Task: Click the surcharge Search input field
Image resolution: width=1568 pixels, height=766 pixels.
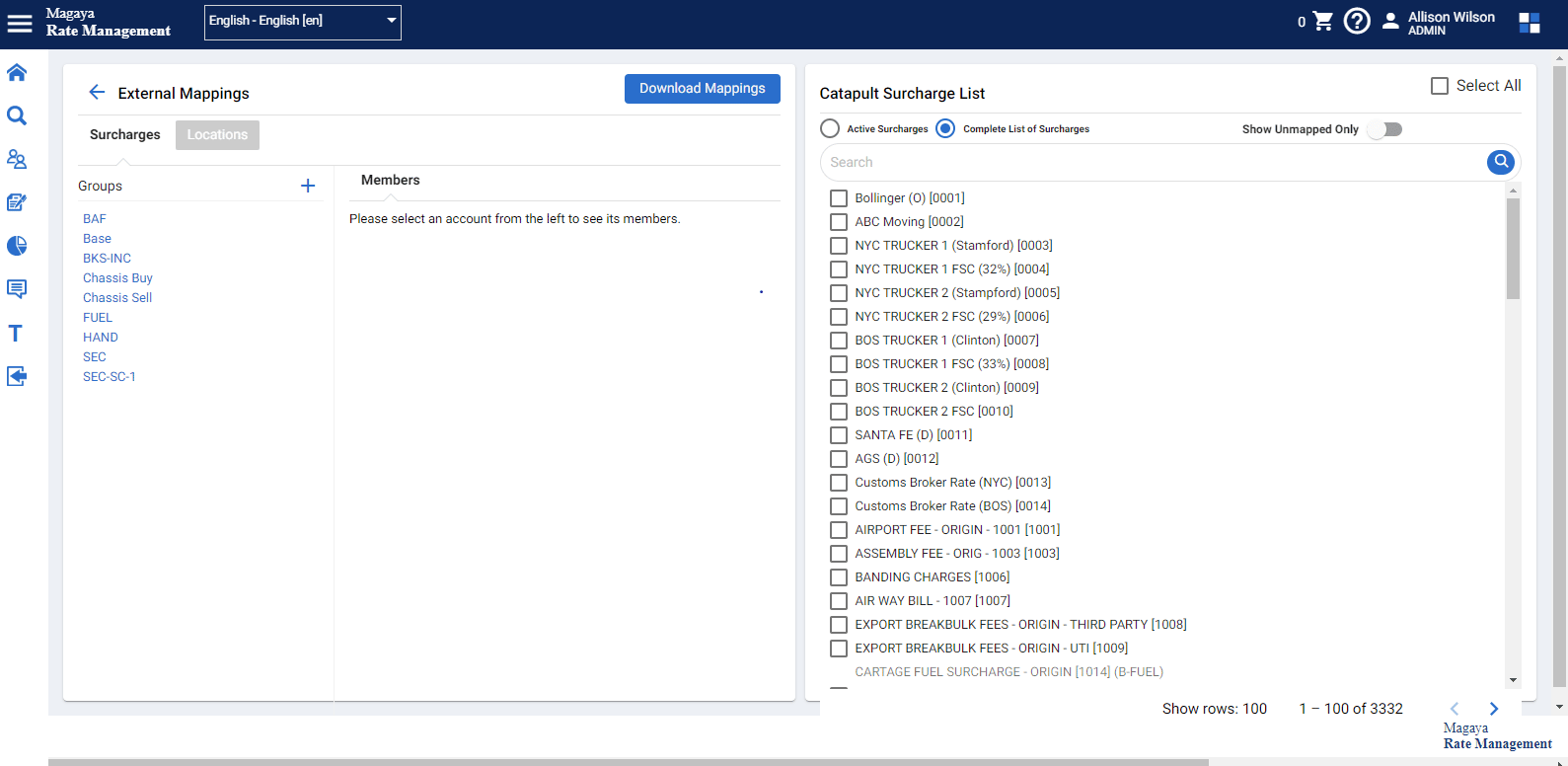Action: [1153, 162]
